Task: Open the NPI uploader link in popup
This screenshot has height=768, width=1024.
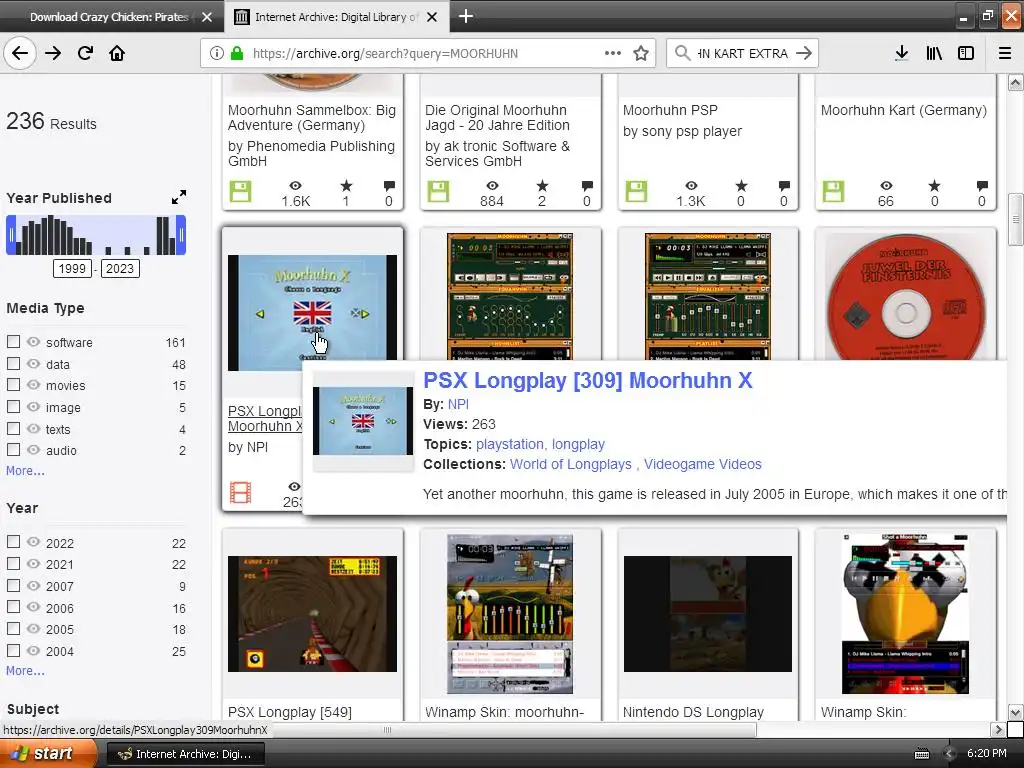Action: [458, 404]
